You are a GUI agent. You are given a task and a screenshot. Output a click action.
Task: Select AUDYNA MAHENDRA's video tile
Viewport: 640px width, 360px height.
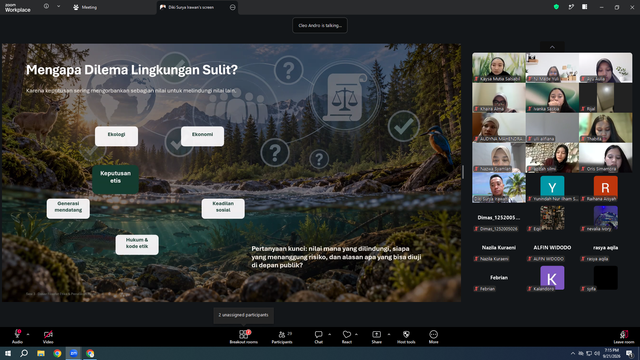(x=499, y=128)
